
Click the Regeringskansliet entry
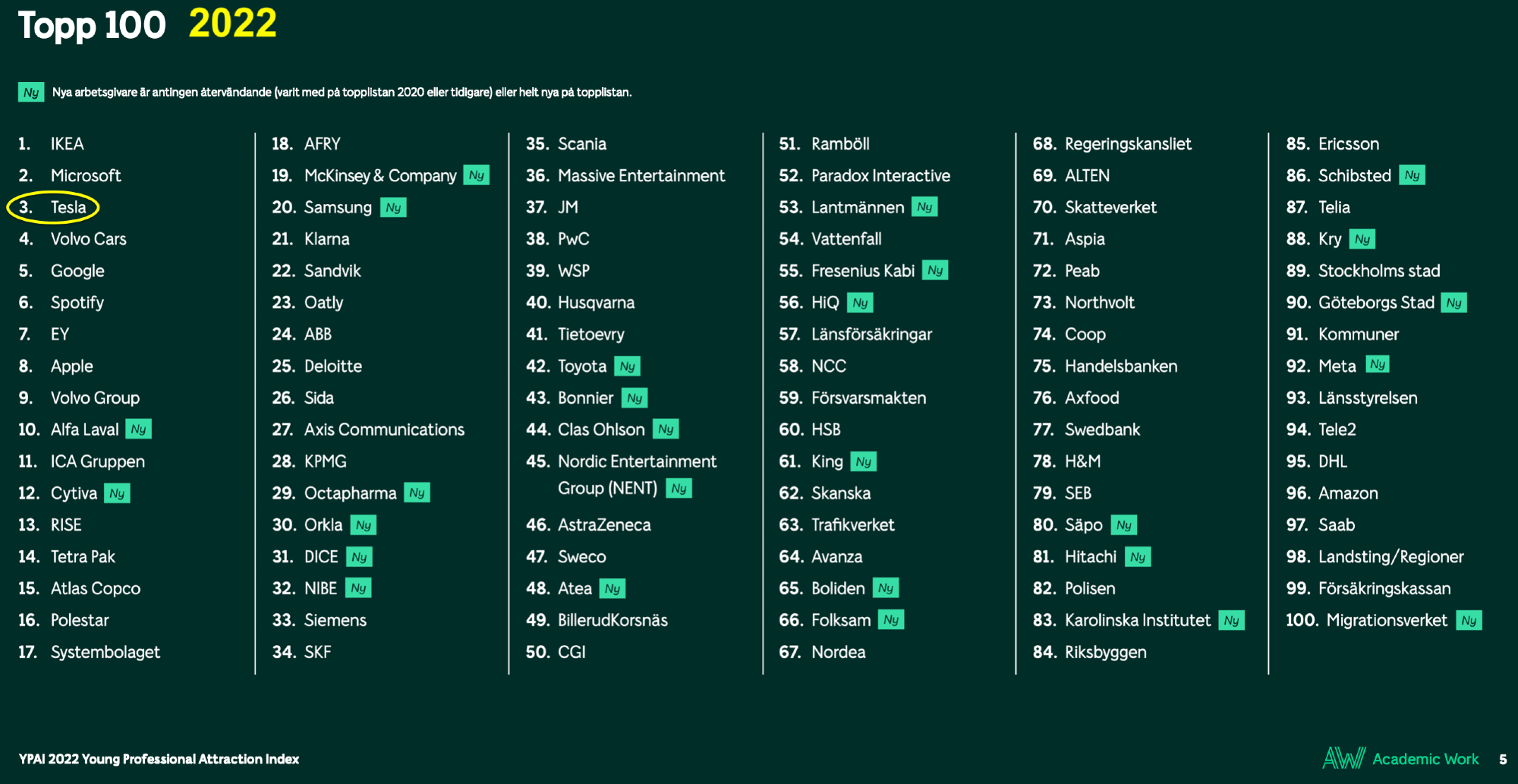pyautogui.click(x=1127, y=144)
